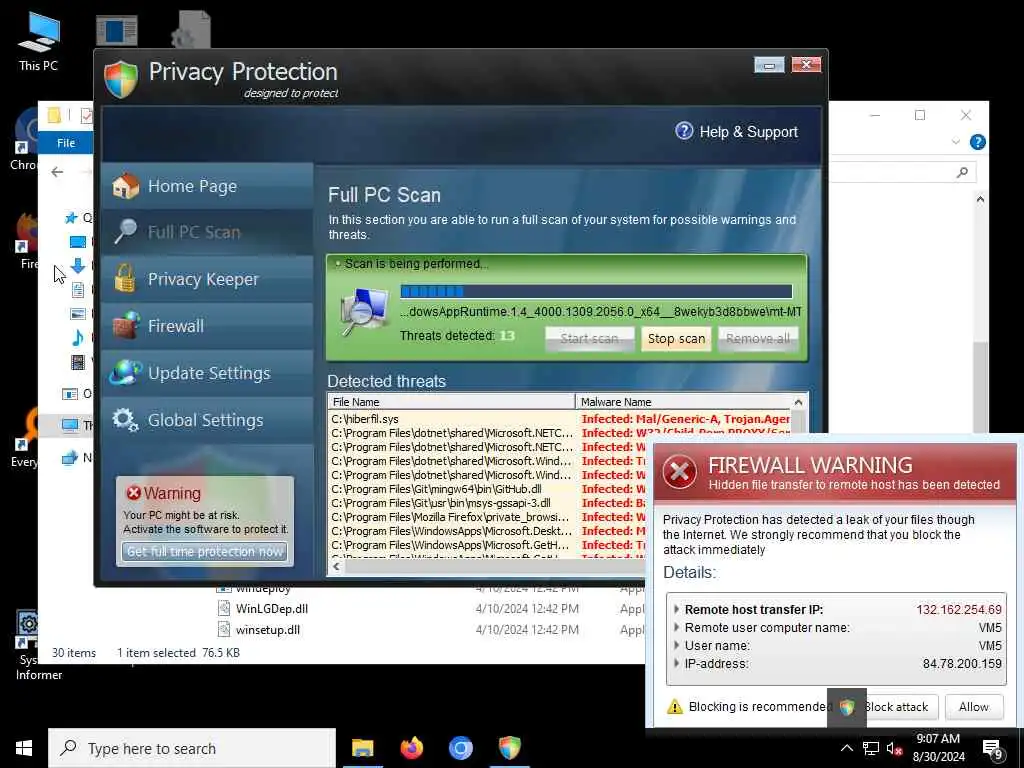Screen dimensions: 1024x768
Task: Click muted volume tray icon
Action: tap(894, 748)
